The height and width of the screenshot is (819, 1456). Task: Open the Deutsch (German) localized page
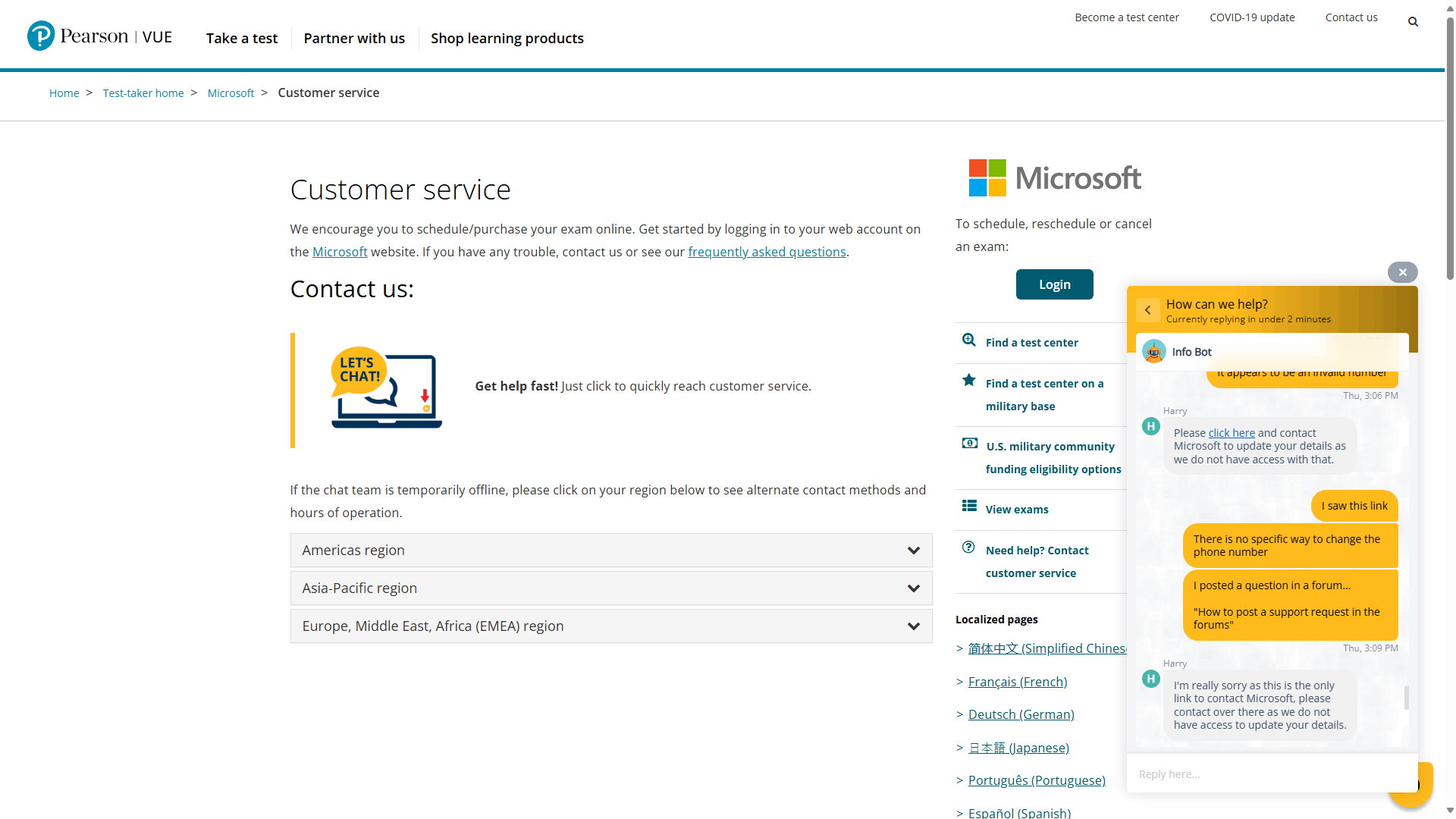(x=1021, y=714)
